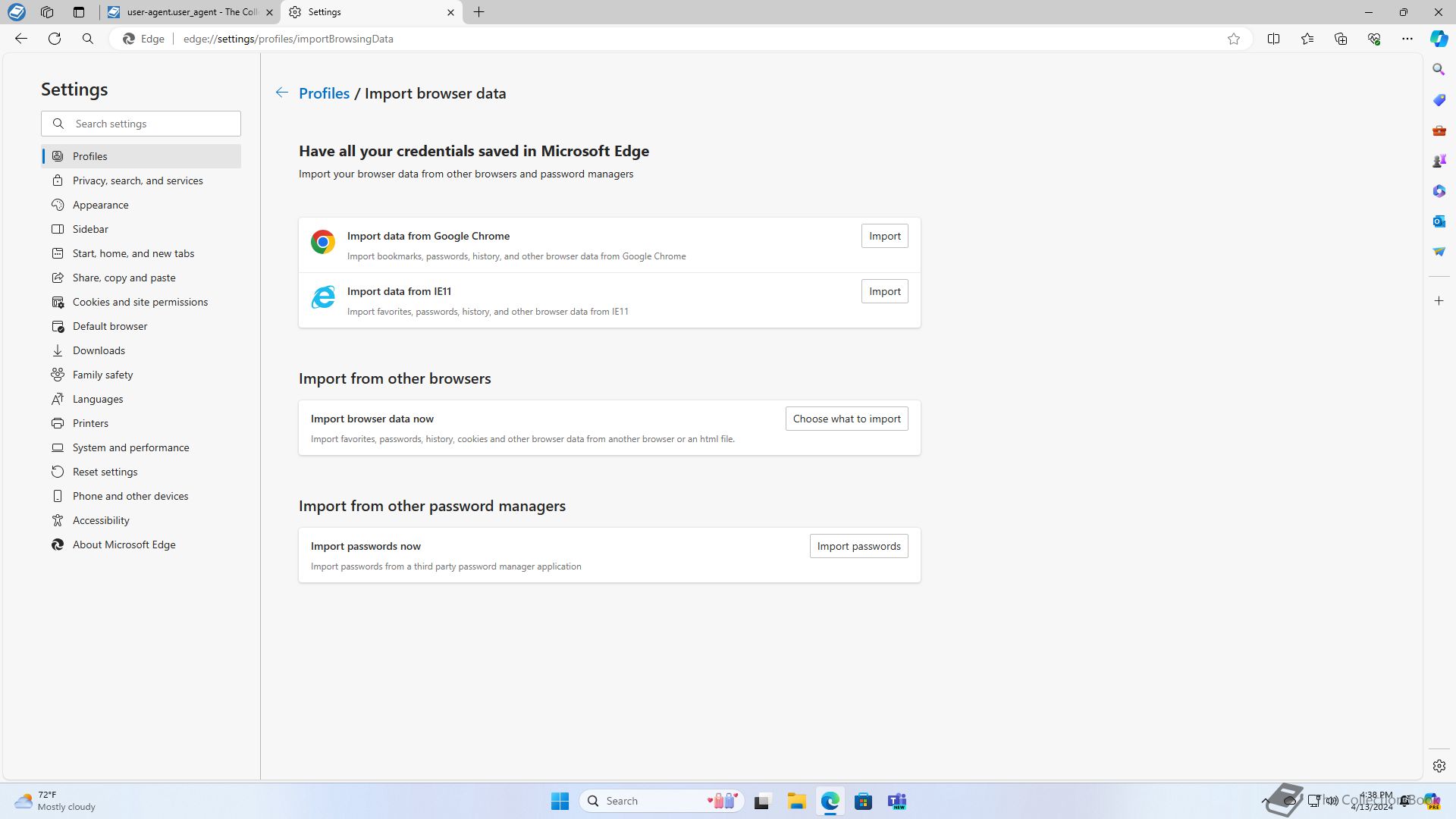1456x819 pixels.
Task: Open Downloads settings
Action: point(141,350)
